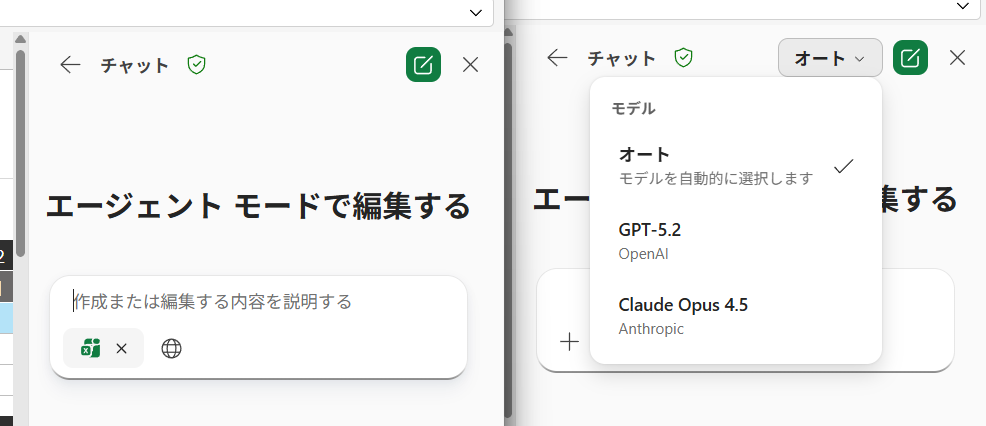Start a new chat in the right pane
The height and width of the screenshot is (426, 986).
click(910, 58)
